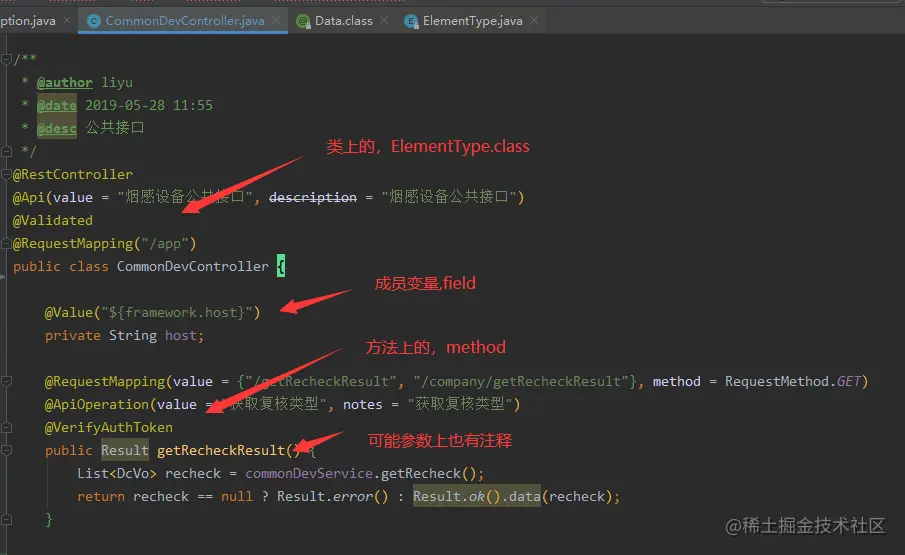Click the fold end marker at method closing brace
This screenshot has height=555, width=905.
coord(7,519)
